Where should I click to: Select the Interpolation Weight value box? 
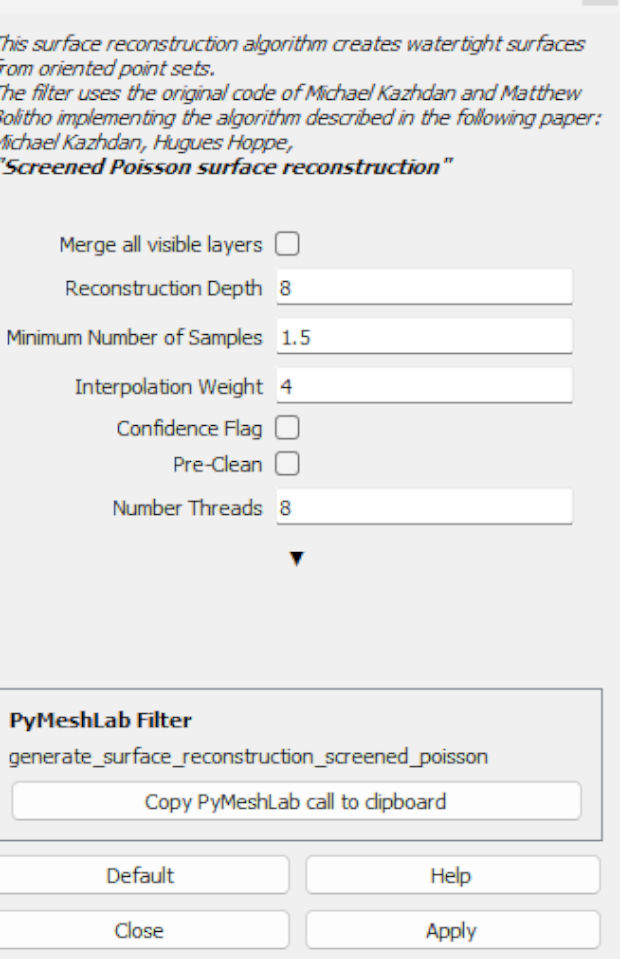point(423,386)
